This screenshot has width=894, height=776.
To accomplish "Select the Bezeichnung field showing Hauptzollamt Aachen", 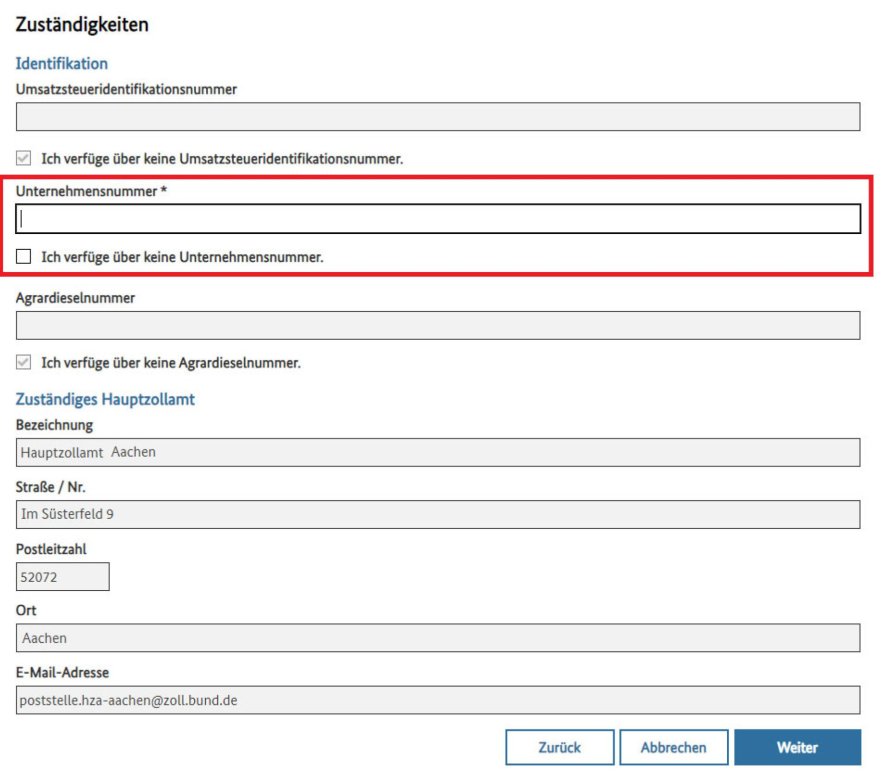I will click(x=438, y=452).
